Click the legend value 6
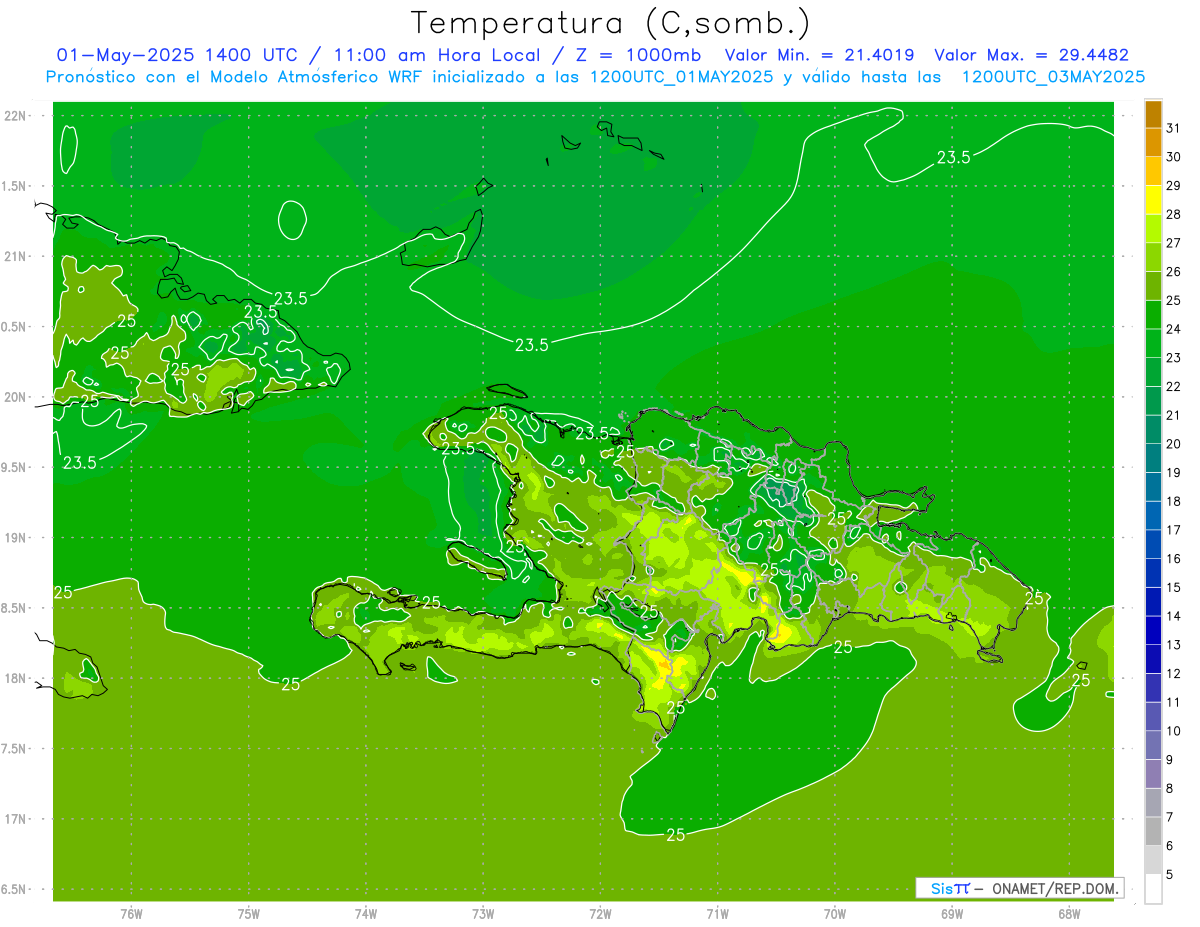Viewport: 1200px width, 927px height. point(1169,846)
